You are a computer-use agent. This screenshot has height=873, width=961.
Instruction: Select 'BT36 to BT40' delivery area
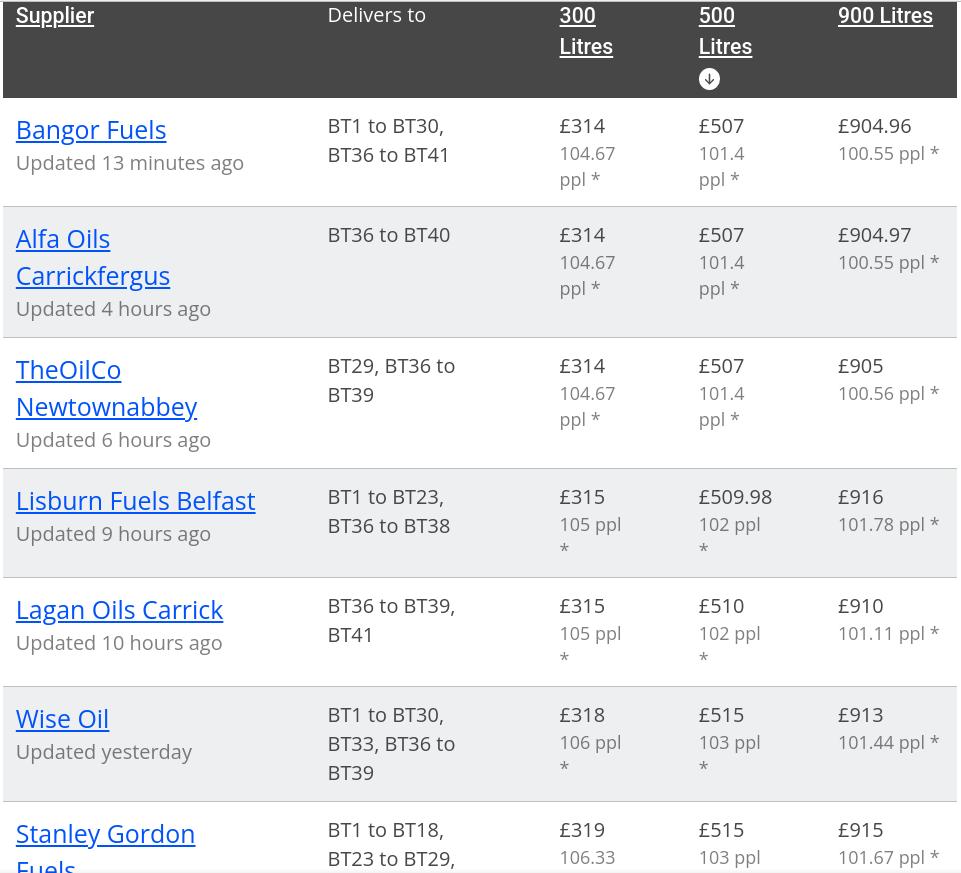[x=389, y=235]
